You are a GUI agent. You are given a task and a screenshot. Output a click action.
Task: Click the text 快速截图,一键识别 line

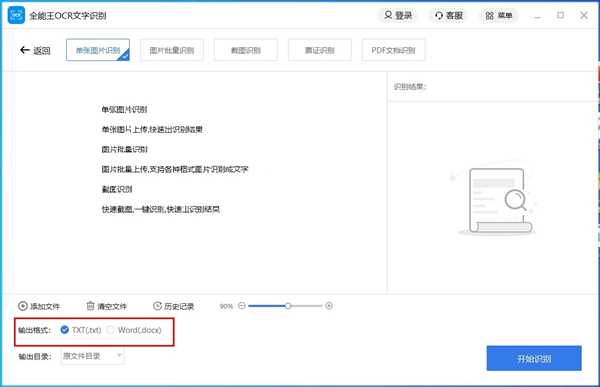point(160,209)
